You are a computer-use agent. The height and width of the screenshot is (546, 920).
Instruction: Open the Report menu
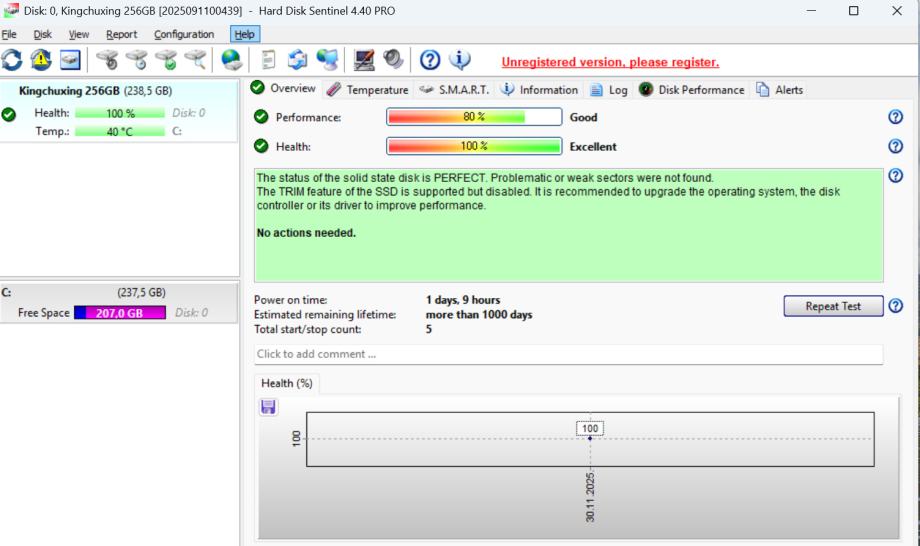click(121, 34)
